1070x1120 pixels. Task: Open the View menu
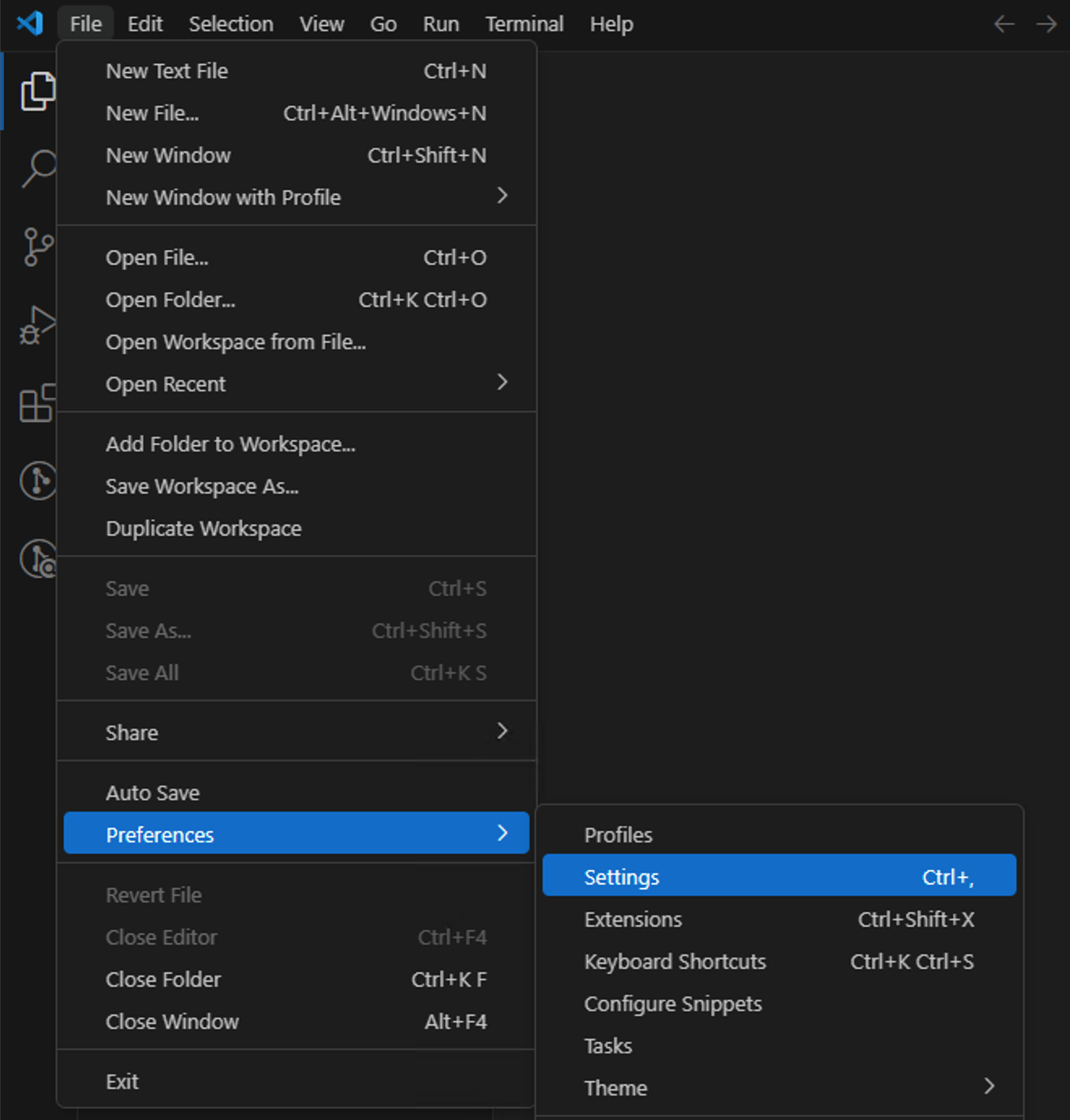pos(321,24)
